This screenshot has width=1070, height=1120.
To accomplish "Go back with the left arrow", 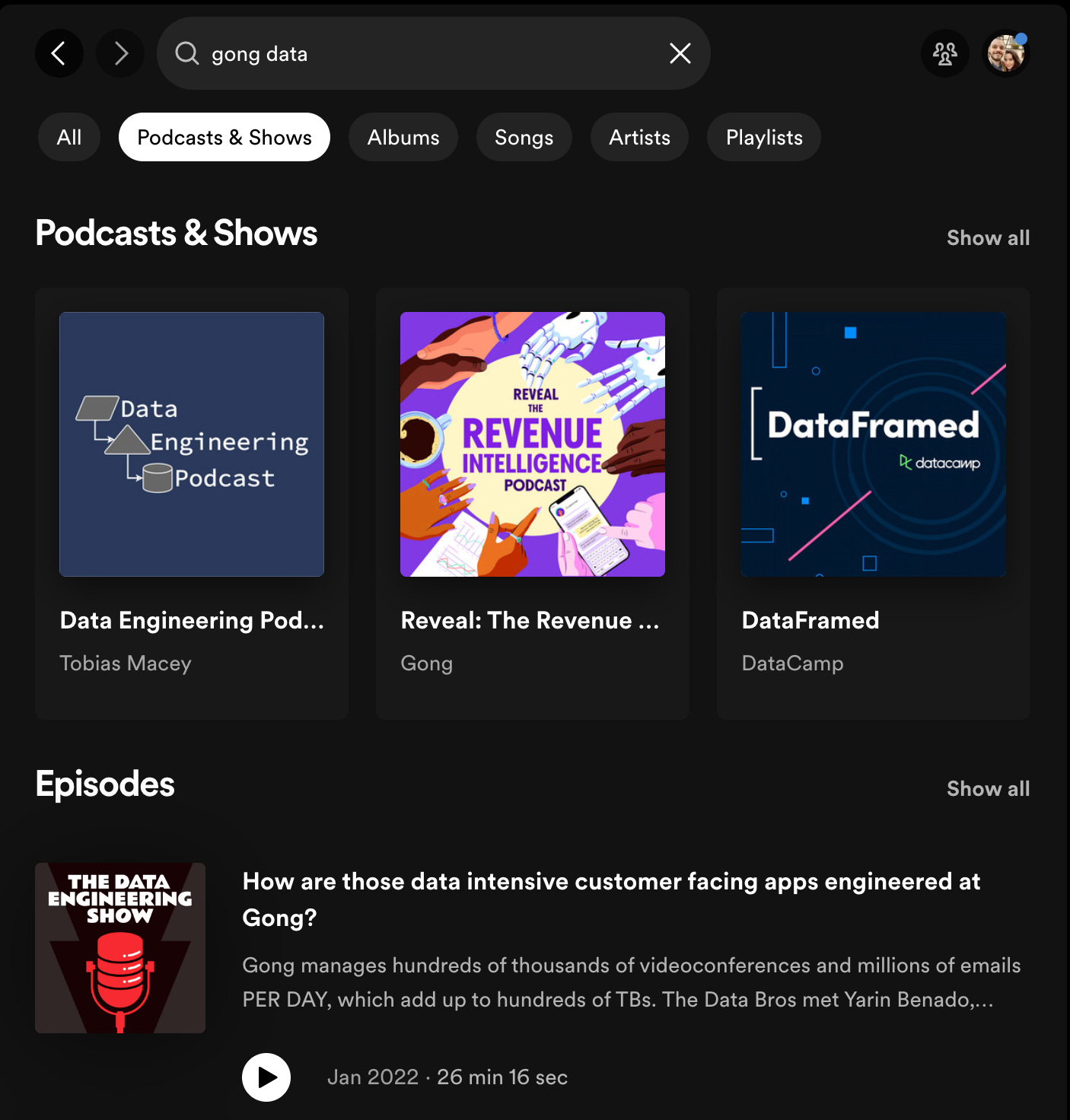I will [59, 53].
